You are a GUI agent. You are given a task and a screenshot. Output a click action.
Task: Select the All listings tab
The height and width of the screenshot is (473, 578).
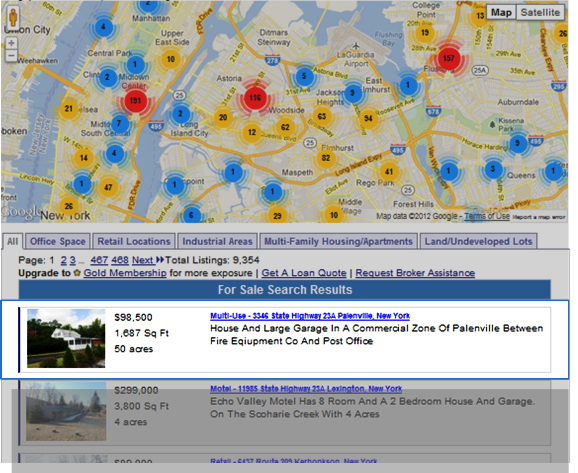pos(12,241)
